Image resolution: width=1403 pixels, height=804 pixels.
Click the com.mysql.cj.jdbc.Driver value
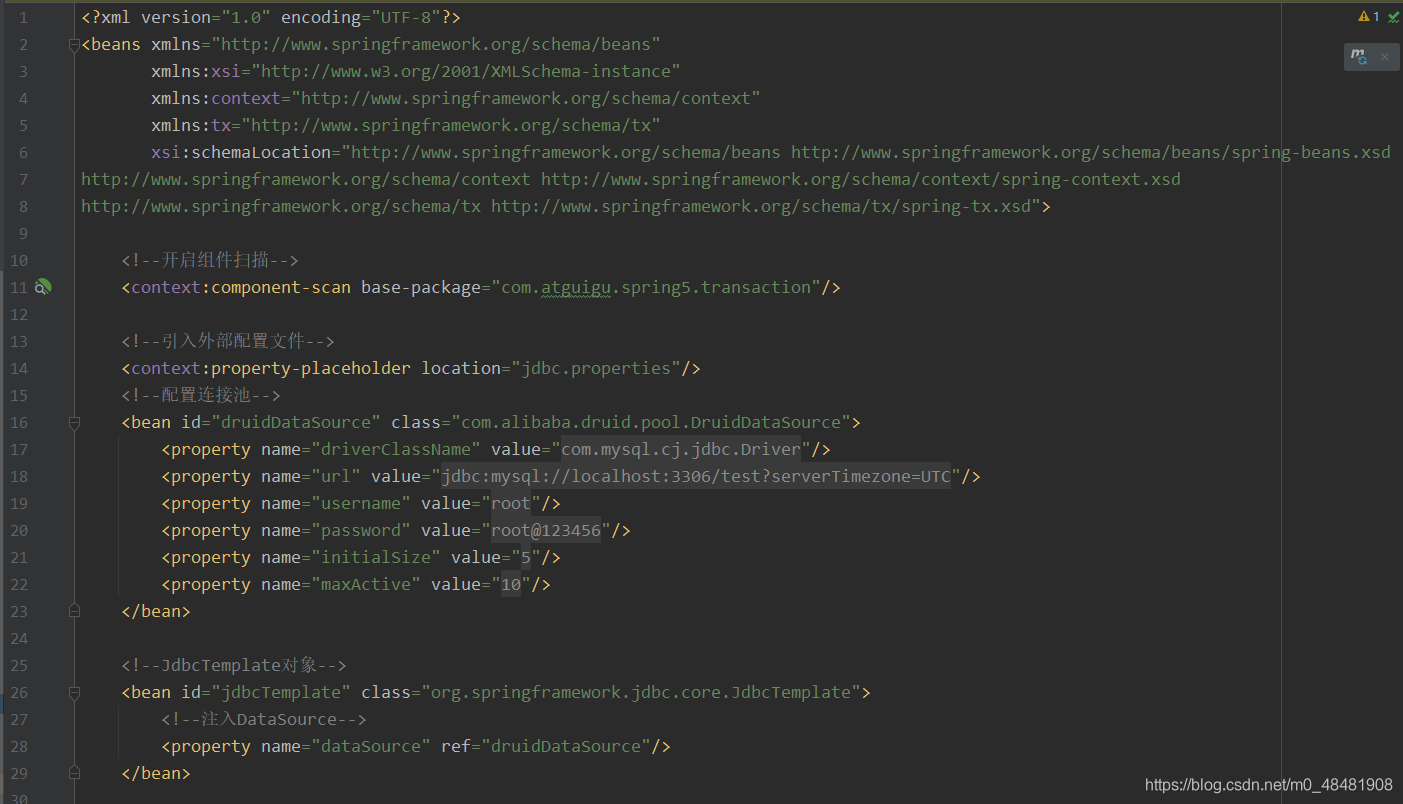tap(680, 449)
